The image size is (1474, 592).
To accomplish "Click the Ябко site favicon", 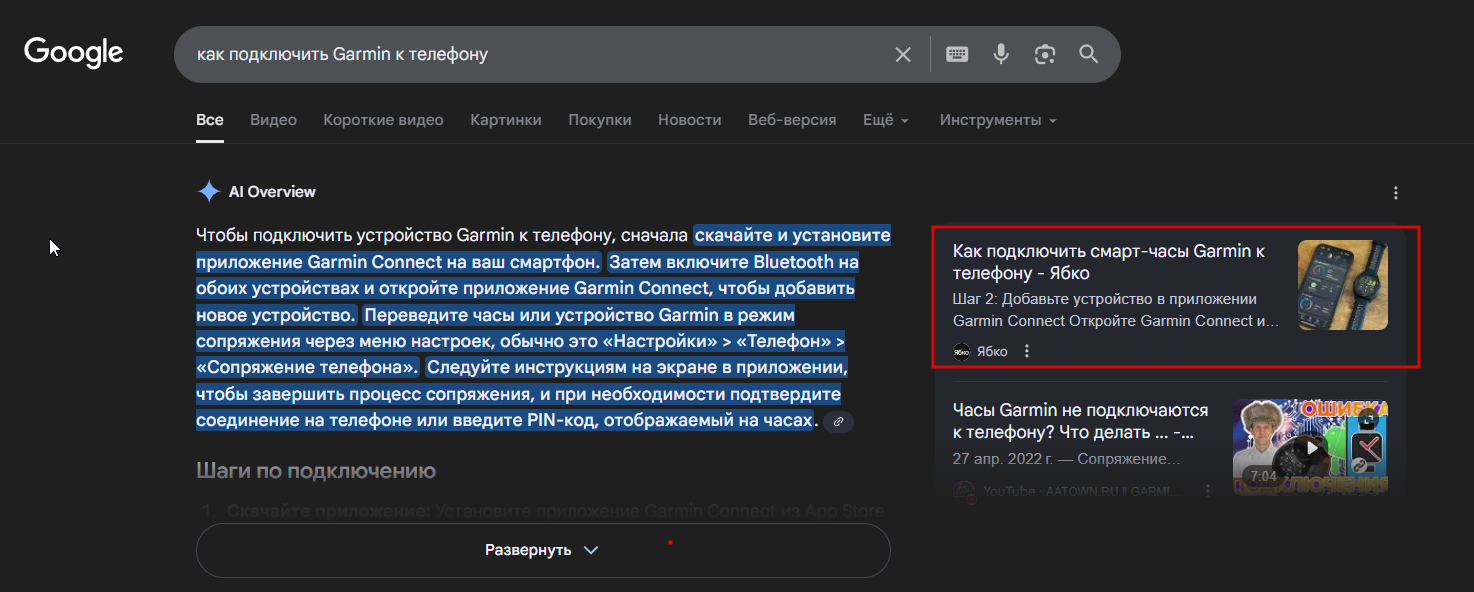I will (x=961, y=351).
